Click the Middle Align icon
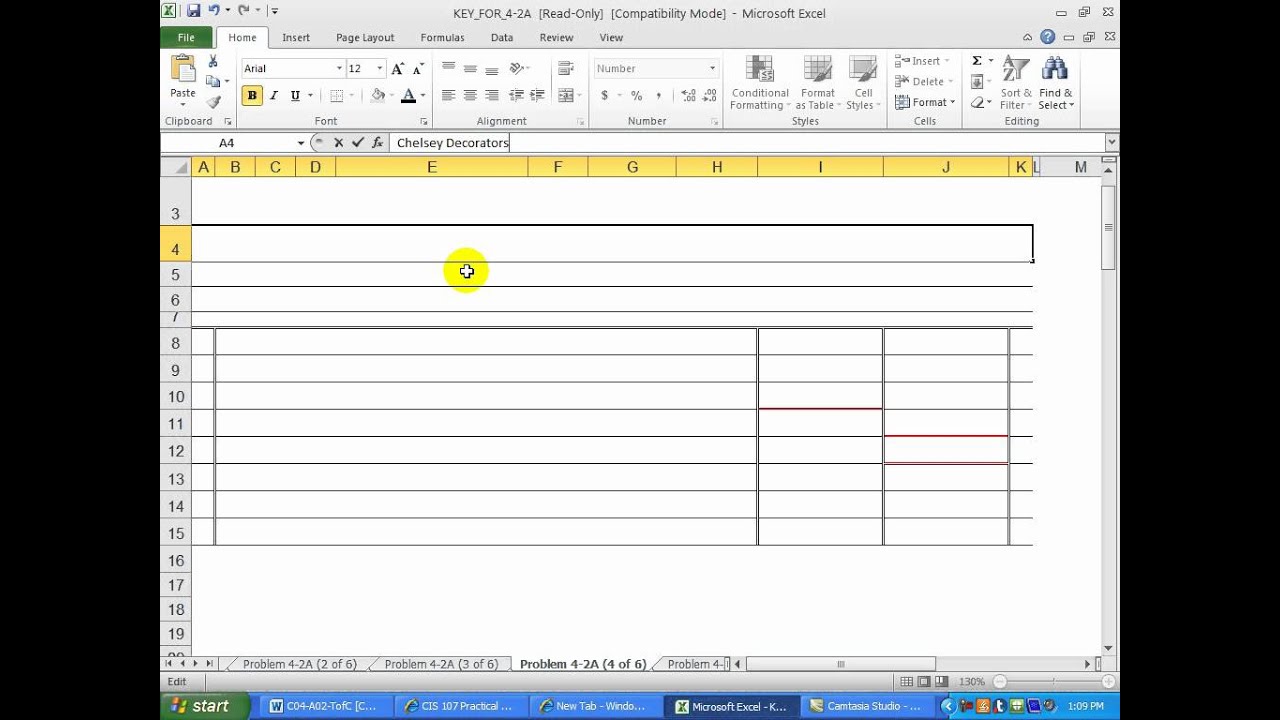 point(470,68)
